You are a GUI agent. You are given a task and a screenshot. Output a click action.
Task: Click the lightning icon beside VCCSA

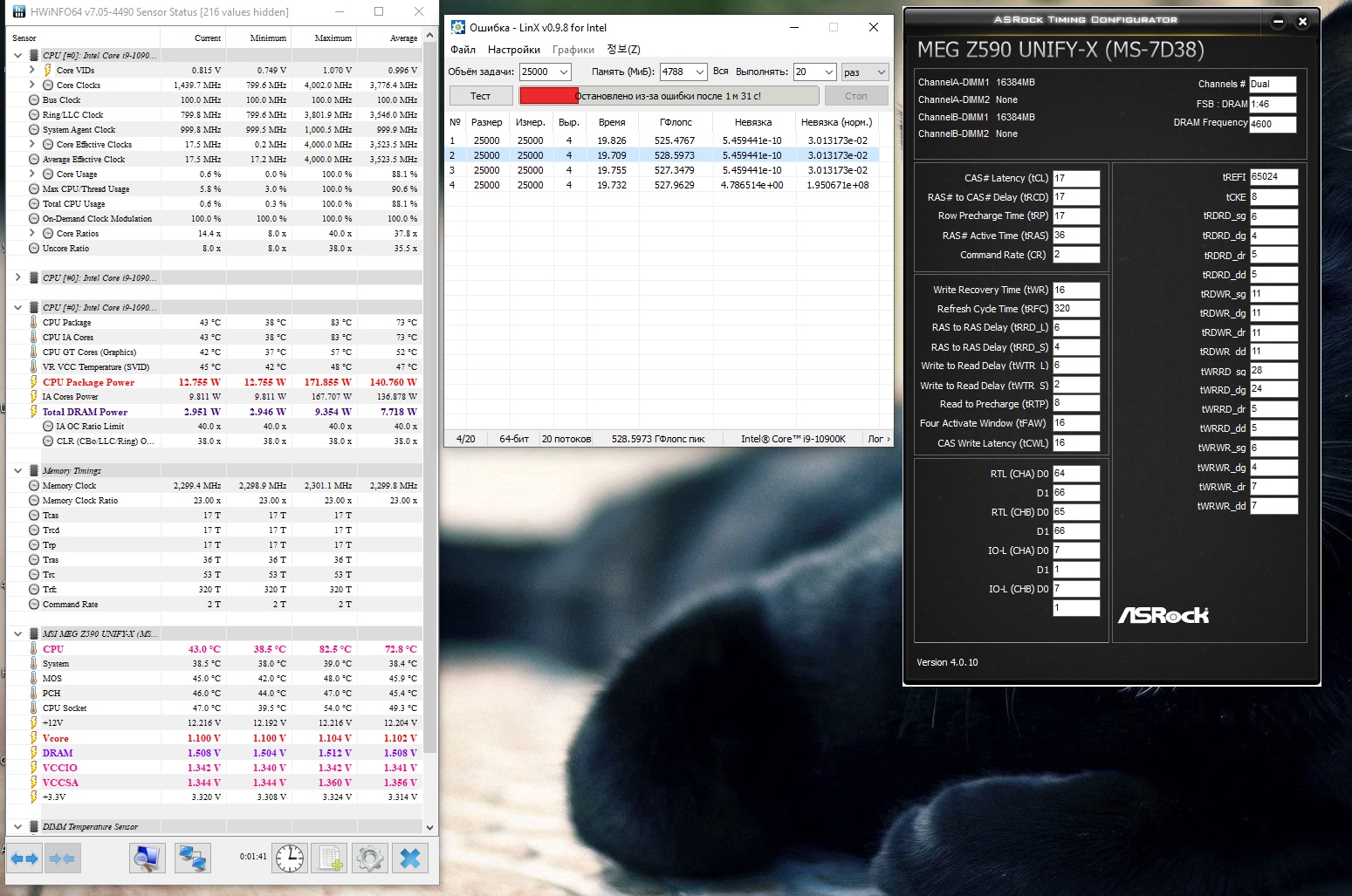click(x=33, y=783)
